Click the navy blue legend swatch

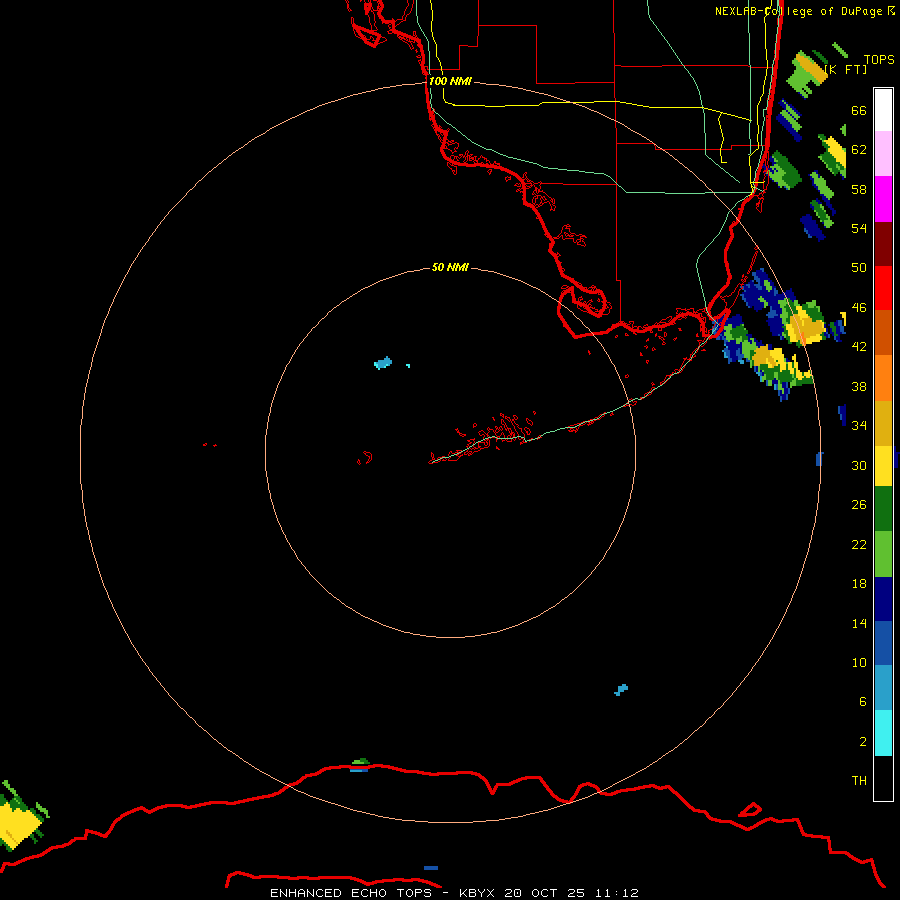[x=883, y=599]
